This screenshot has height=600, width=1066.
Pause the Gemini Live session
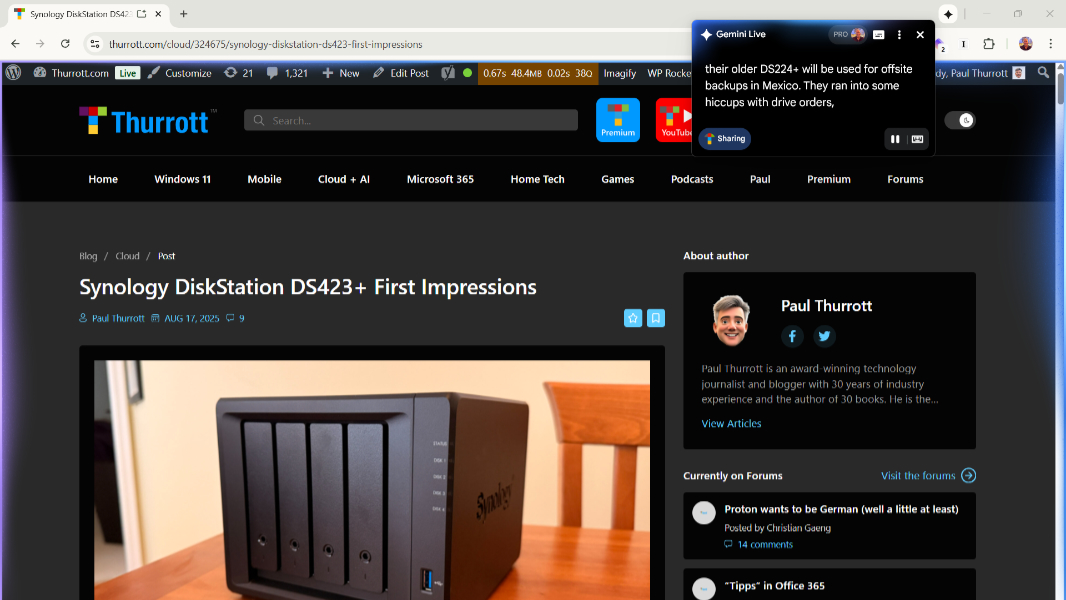(x=895, y=139)
